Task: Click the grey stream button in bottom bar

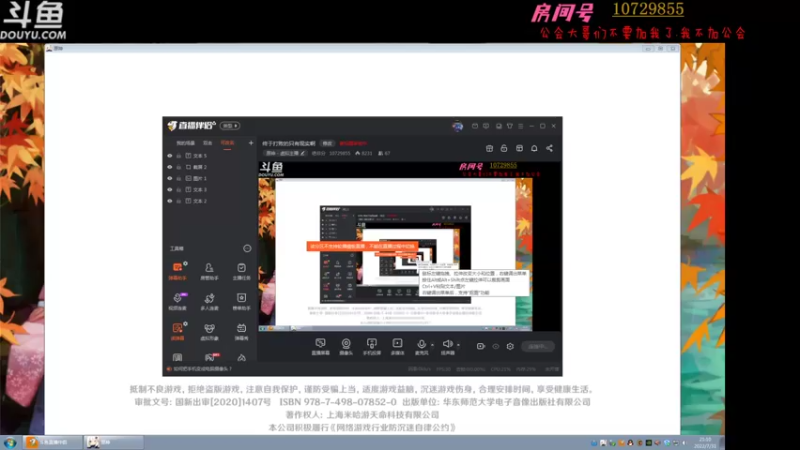Action: [x=538, y=346]
